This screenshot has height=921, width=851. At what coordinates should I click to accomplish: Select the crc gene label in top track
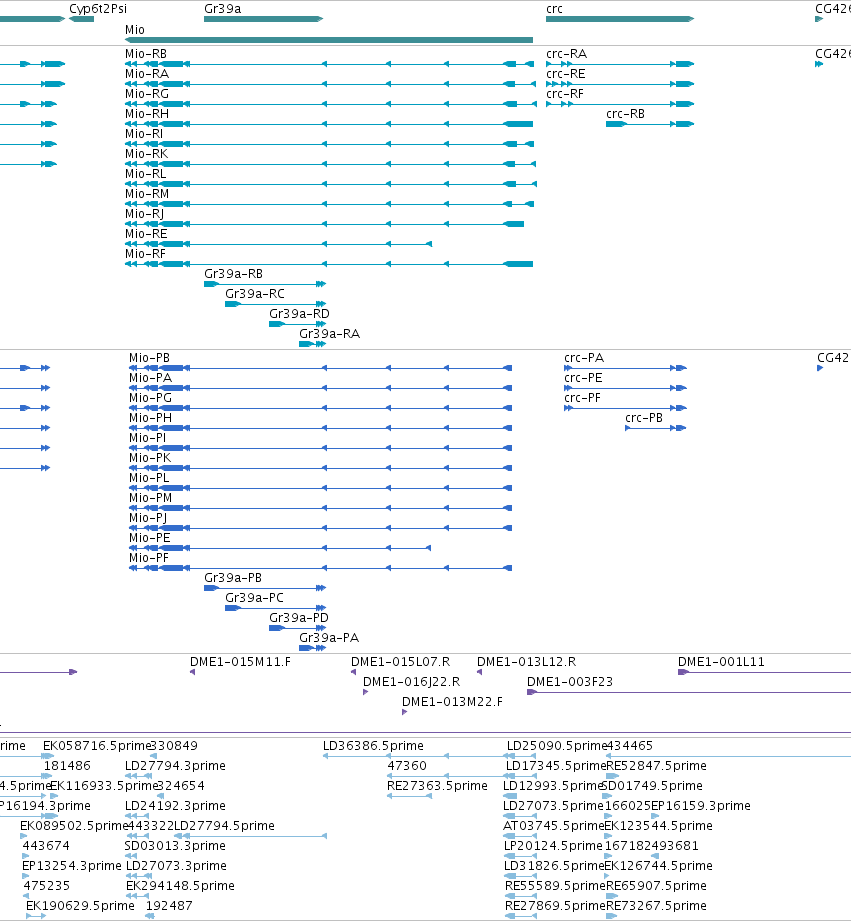coord(554,9)
